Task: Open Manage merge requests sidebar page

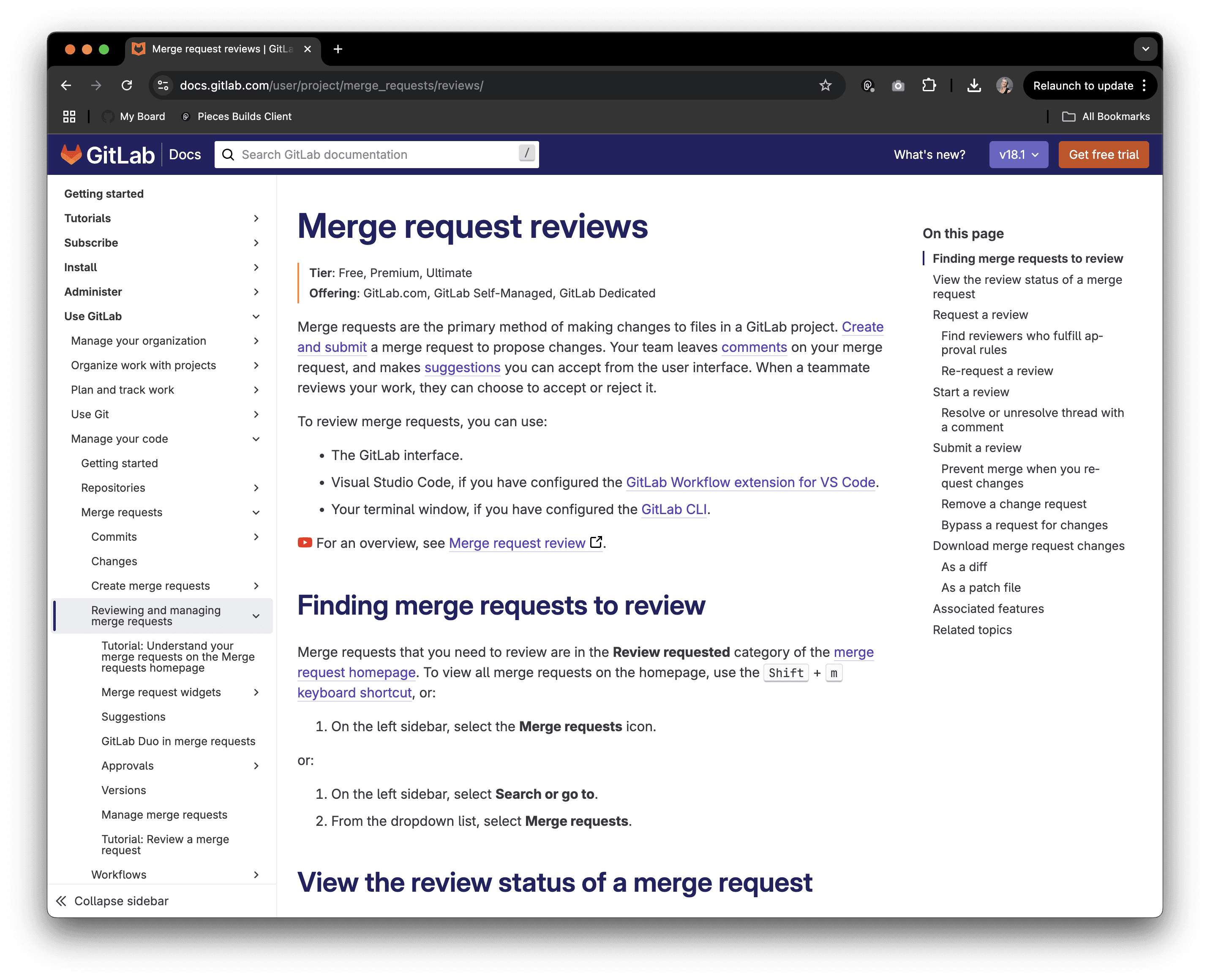Action: 164,814
